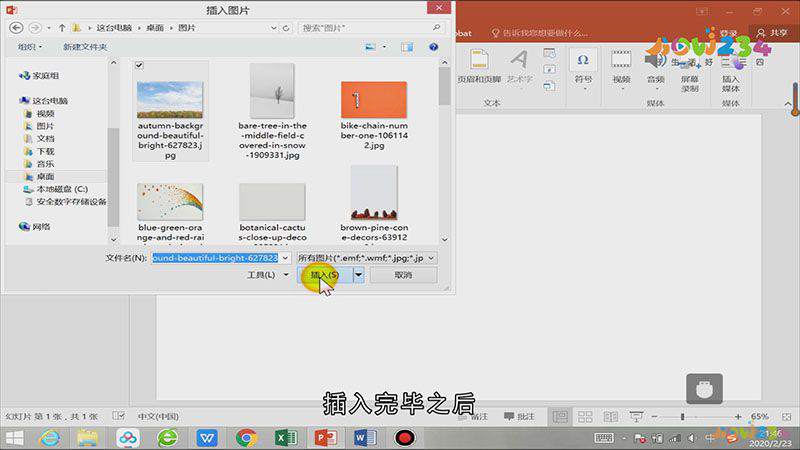The height and width of the screenshot is (450, 800).
Task: Click zoom out minus button
Action: pos(655,417)
